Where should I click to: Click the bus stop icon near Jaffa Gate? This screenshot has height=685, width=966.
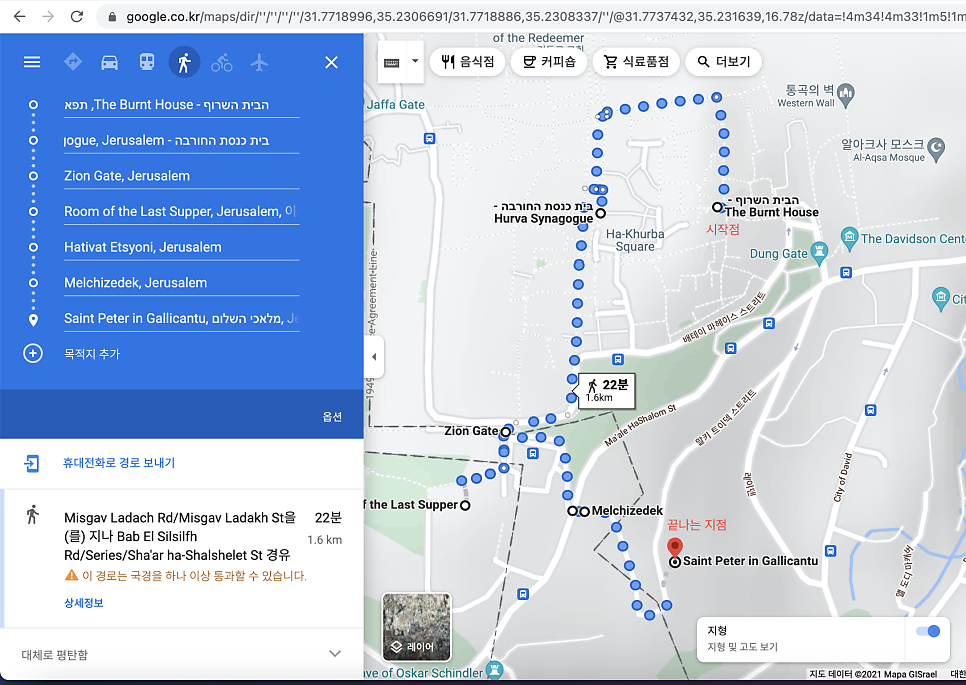click(429, 139)
